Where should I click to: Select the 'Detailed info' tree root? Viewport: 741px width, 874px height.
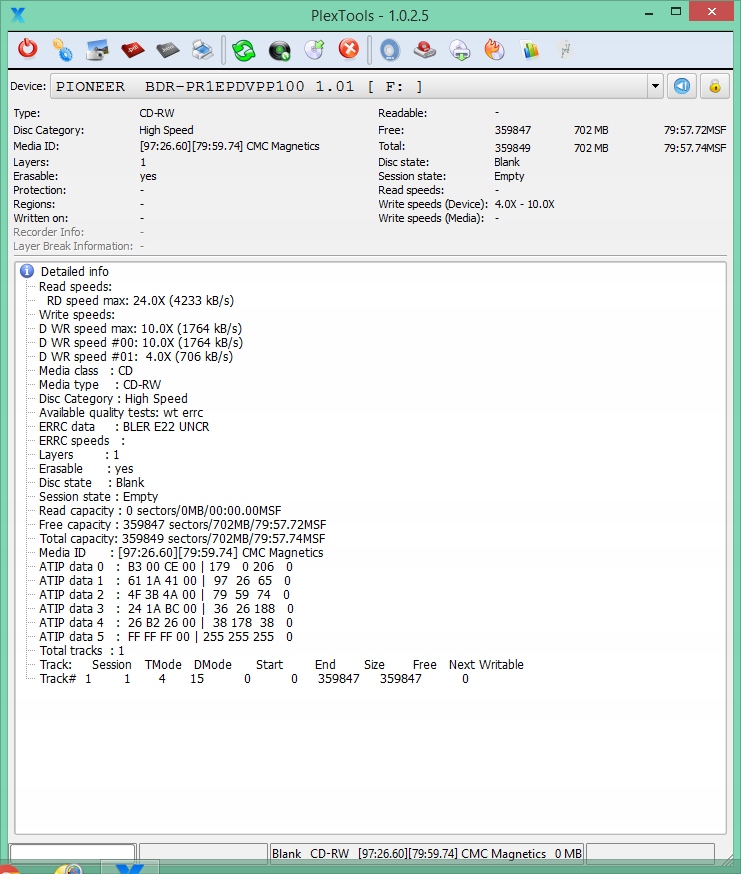coord(75,271)
